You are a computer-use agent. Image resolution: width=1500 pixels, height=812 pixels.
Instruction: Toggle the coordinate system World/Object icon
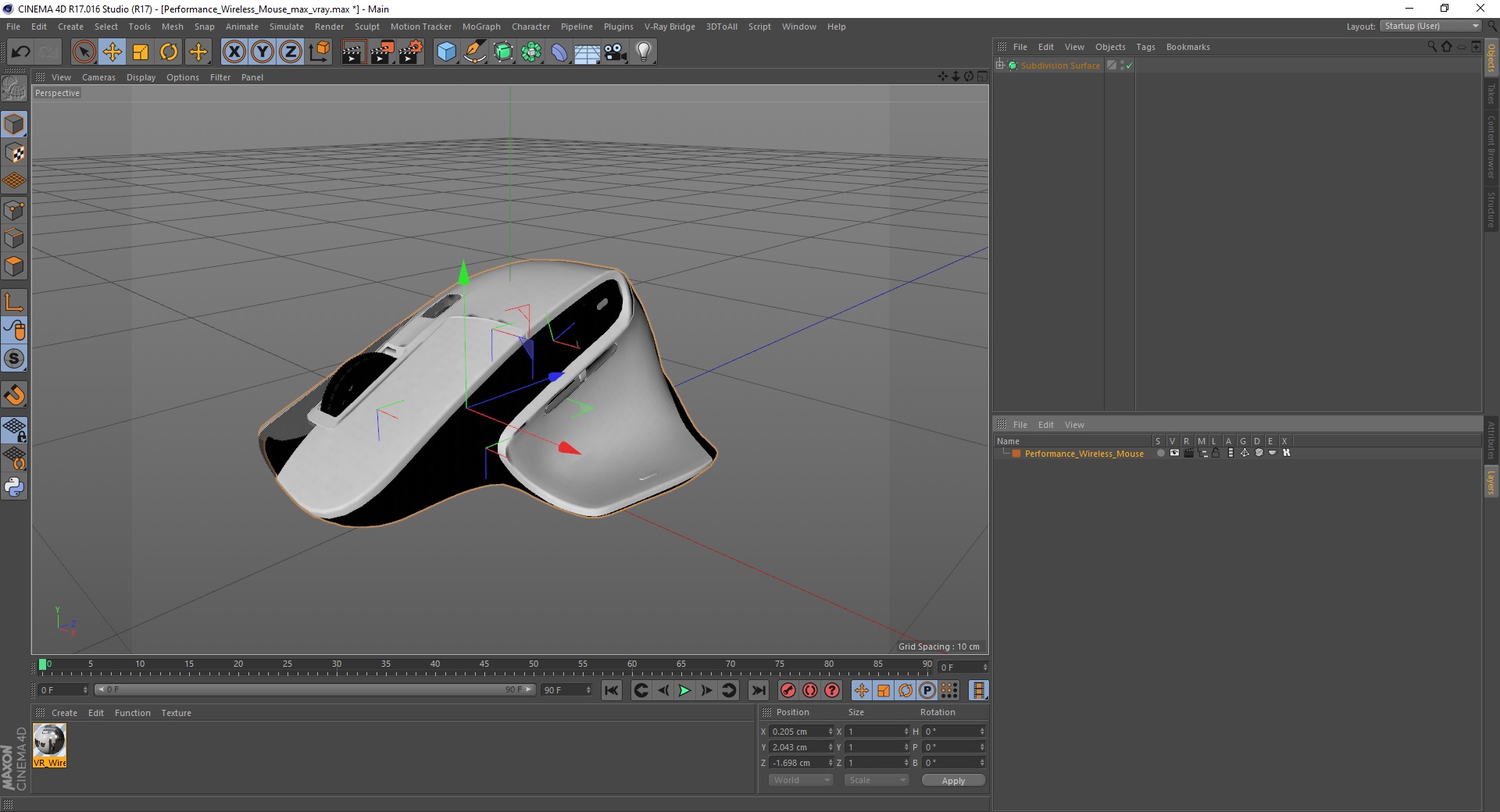click(319, 52)
